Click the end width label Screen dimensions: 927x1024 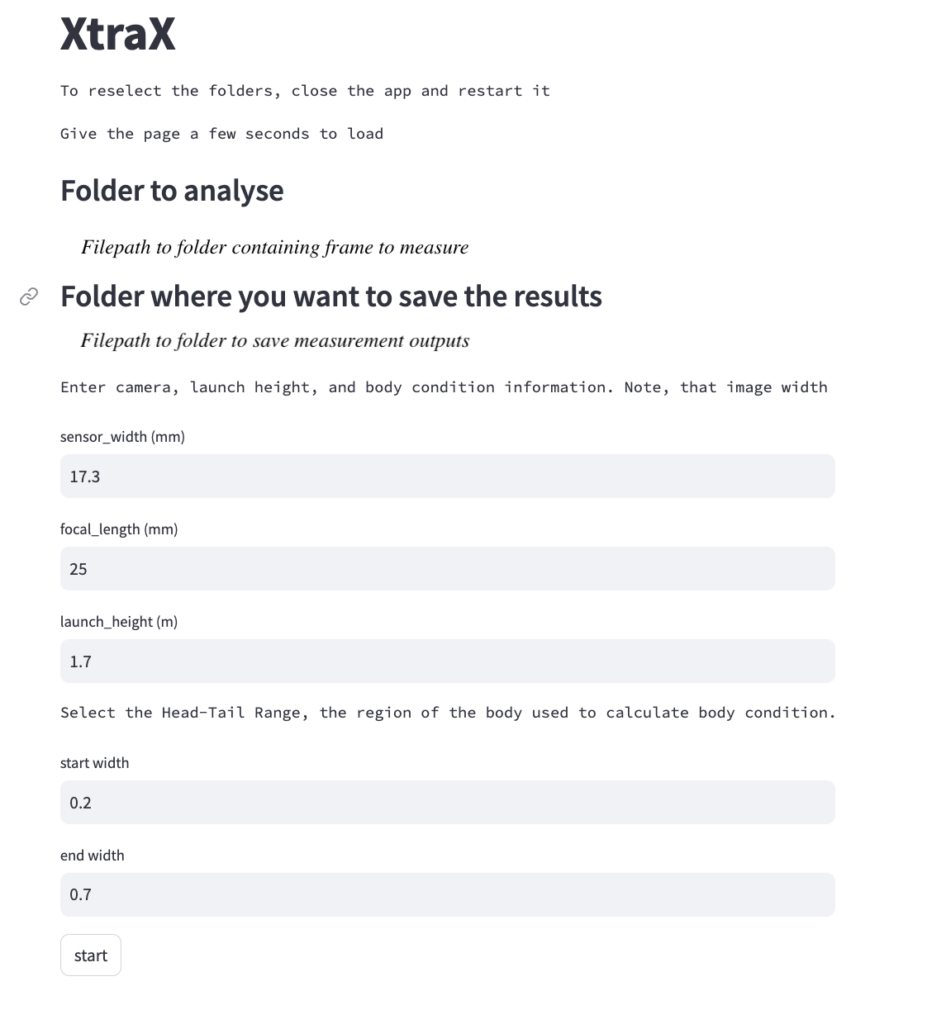click(92, 856)
